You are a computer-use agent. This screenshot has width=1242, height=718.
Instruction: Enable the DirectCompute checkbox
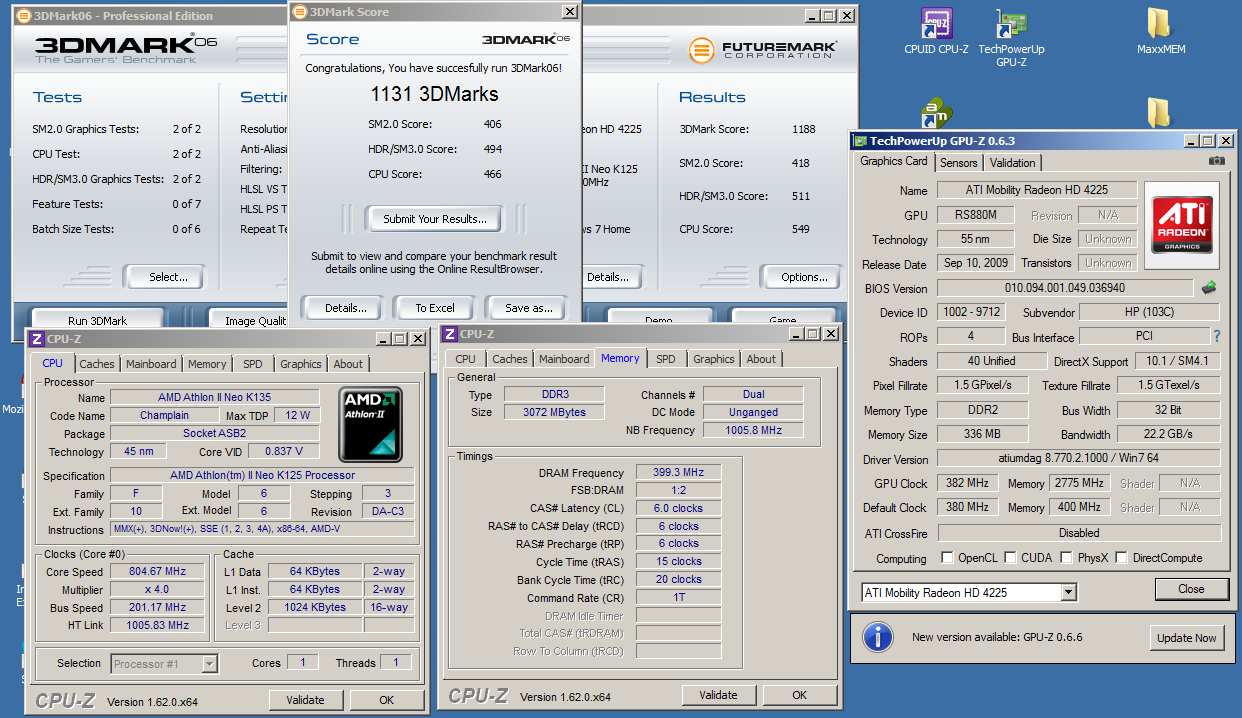point(1121,558)
